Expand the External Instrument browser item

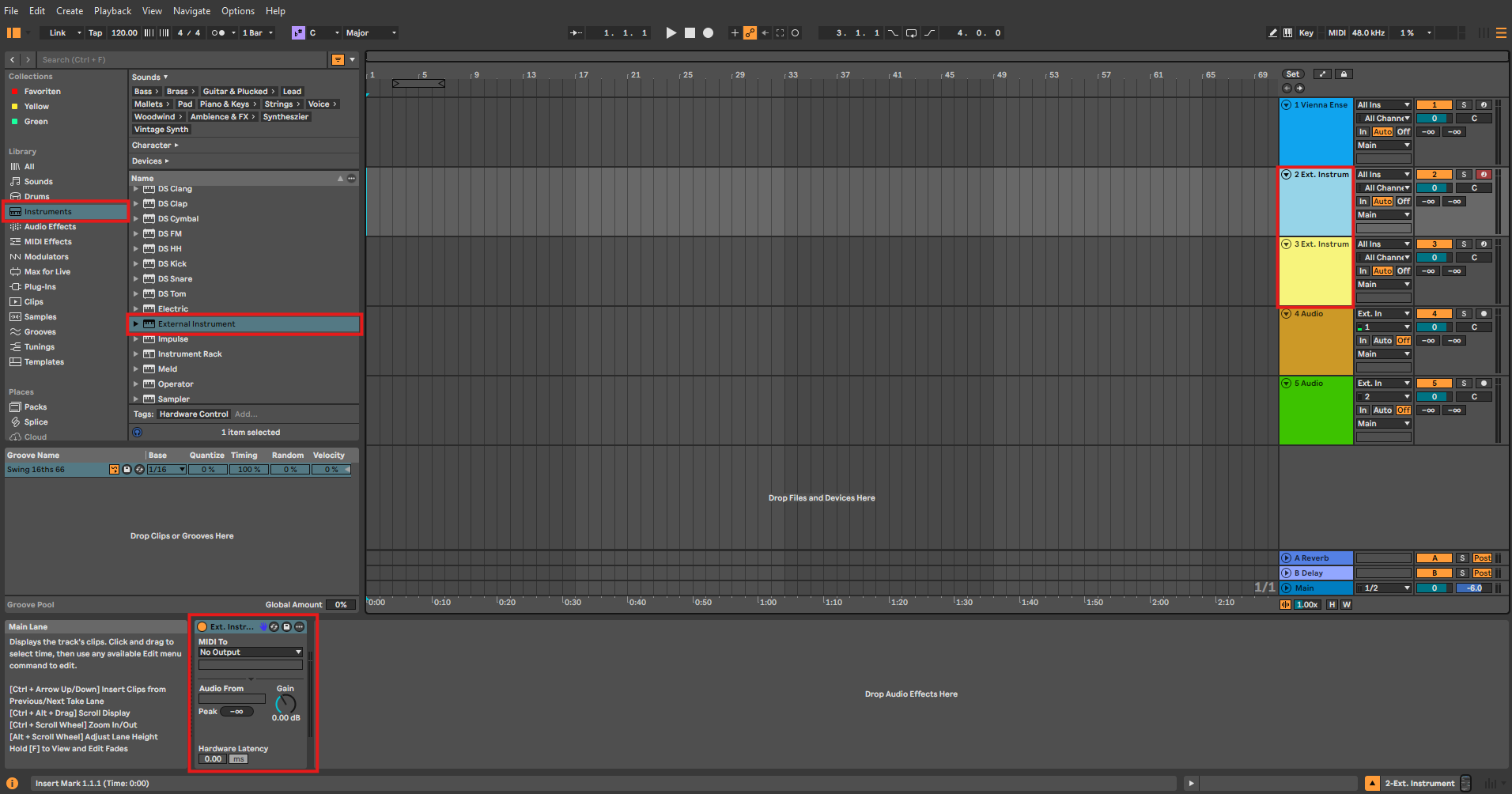point(136,324)
